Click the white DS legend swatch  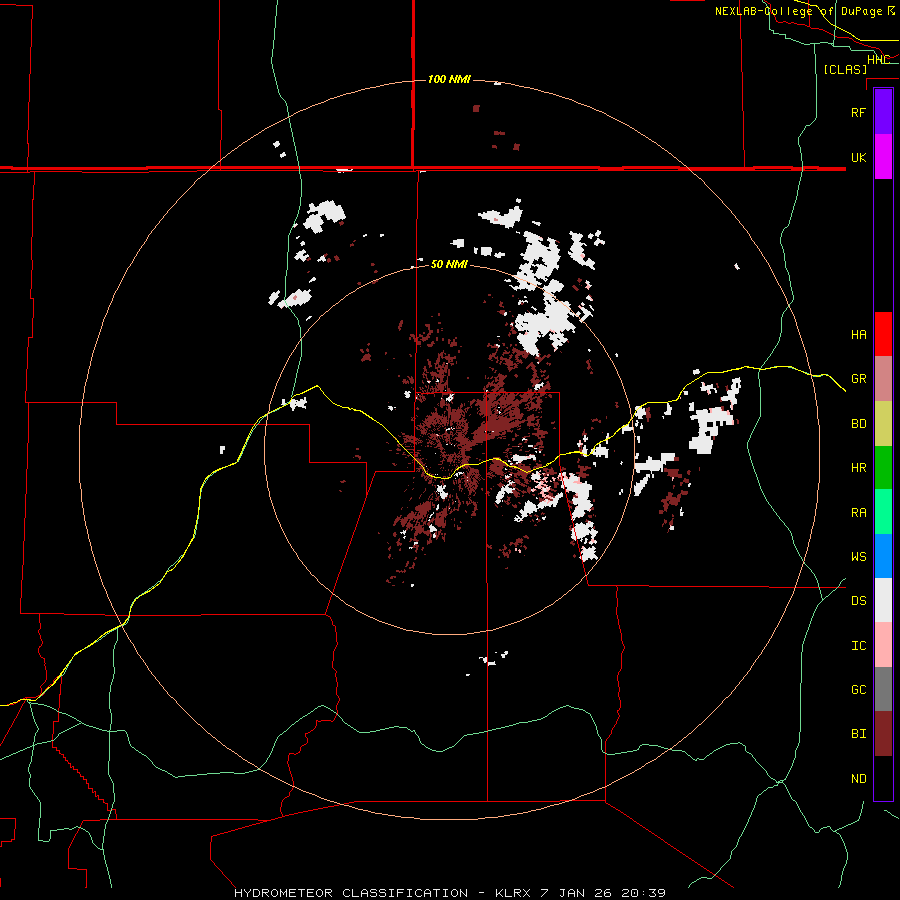(883, 600)
